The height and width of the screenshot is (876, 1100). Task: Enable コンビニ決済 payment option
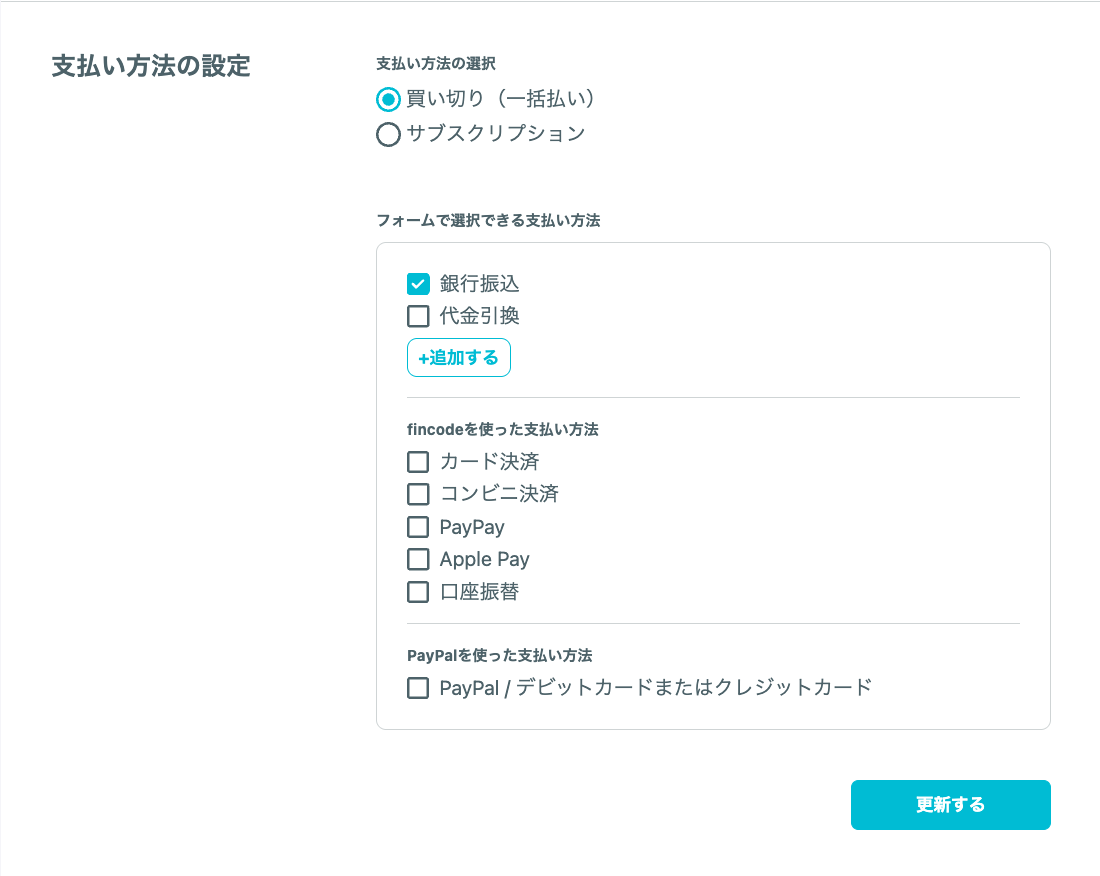coord(418,494)
